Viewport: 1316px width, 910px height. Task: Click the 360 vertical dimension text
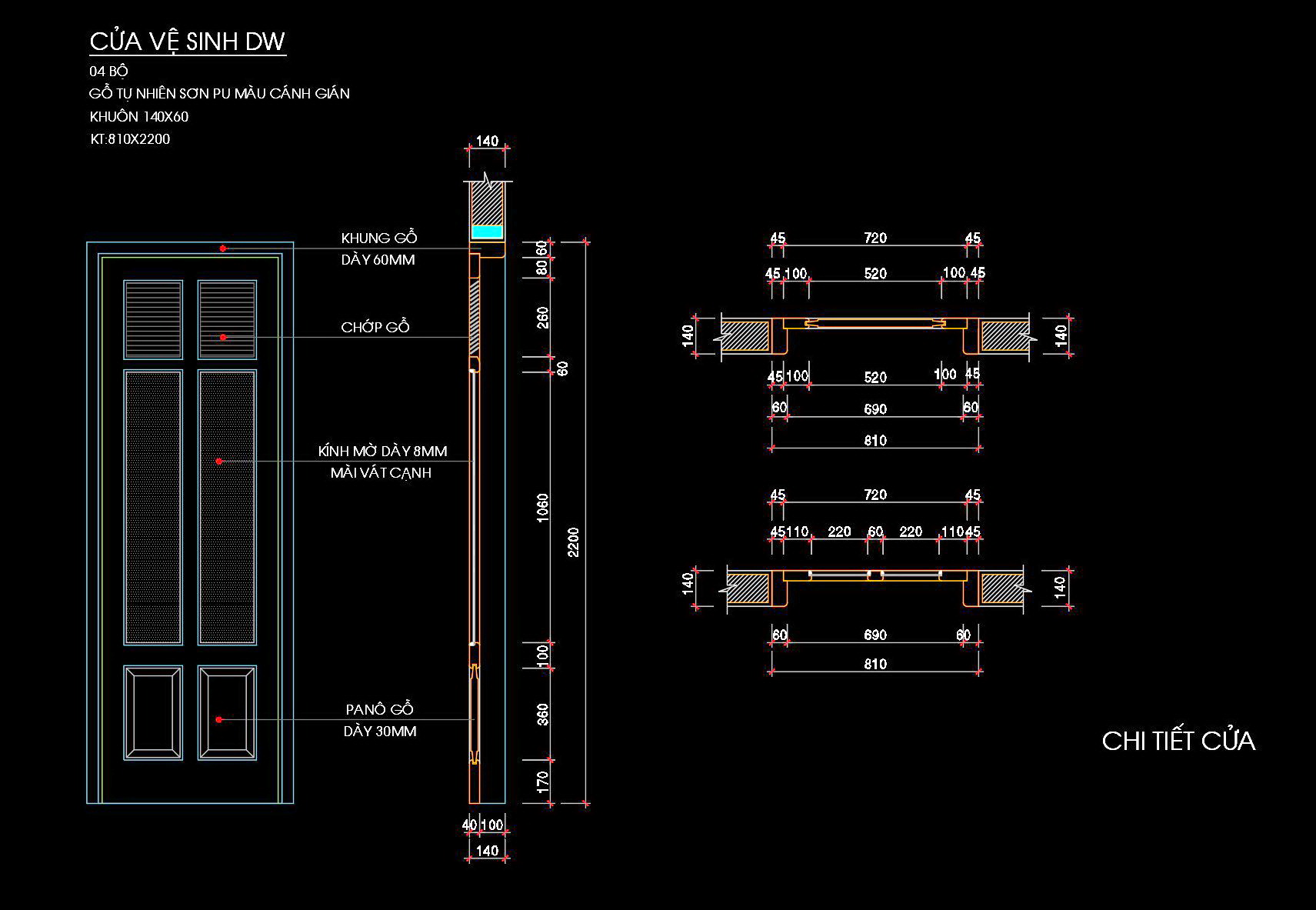(x=543, y=714)
